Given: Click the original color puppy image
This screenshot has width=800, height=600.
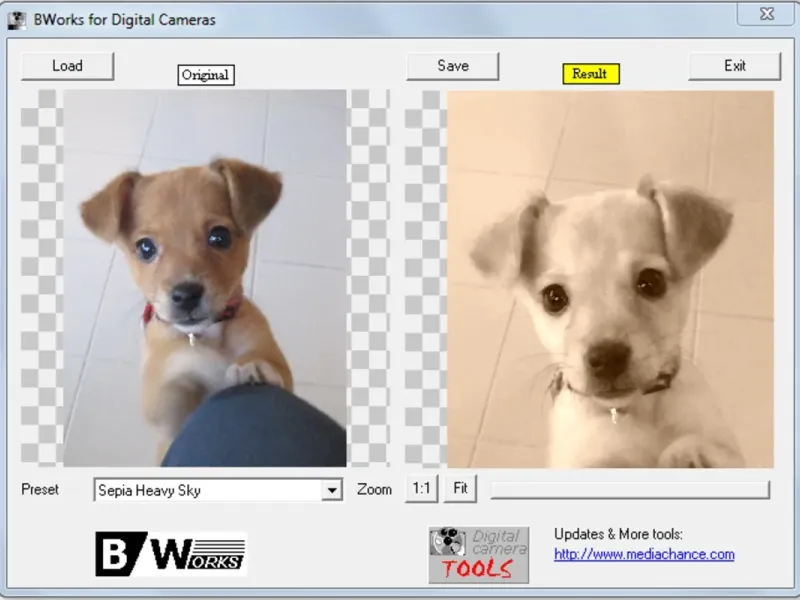Looking at the screenshot, I should 205,278.
